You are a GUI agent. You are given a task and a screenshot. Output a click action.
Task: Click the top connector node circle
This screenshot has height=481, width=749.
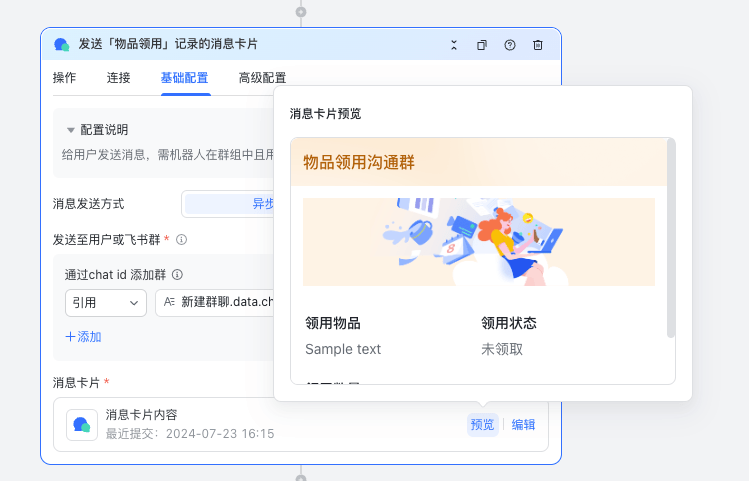coord(301,12)
